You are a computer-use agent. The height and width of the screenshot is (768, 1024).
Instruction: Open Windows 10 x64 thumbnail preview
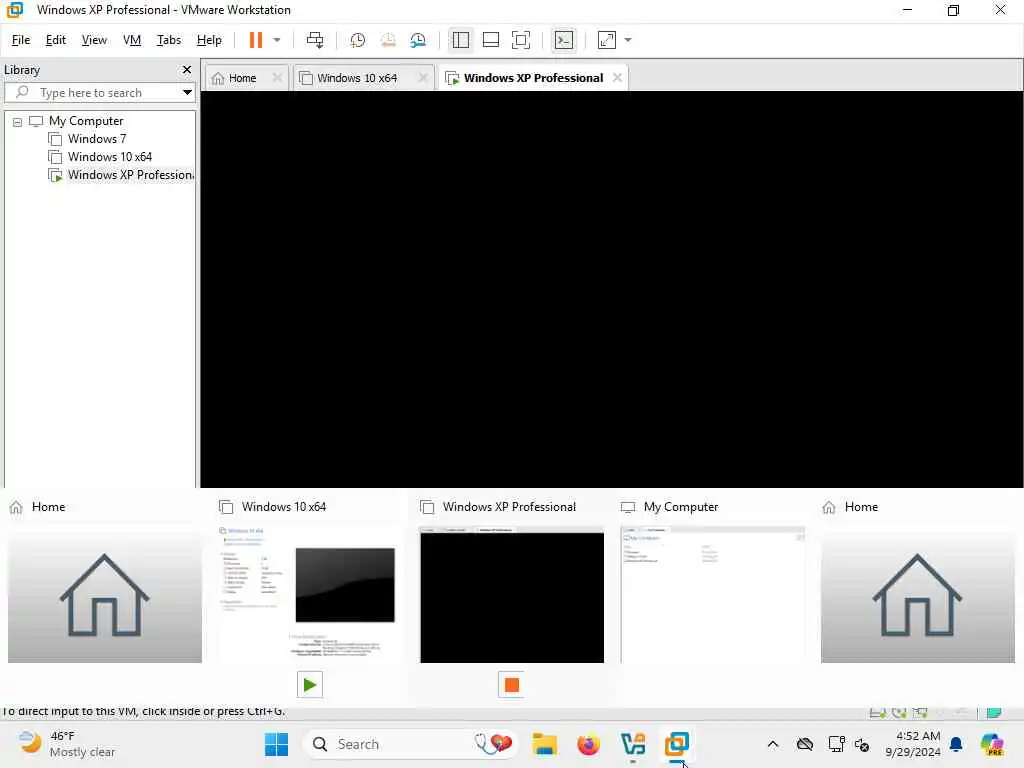point(308,592)
